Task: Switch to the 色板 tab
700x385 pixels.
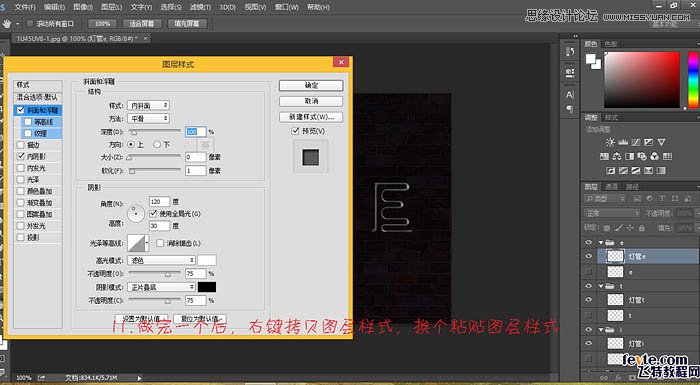Action: [611, 44]
